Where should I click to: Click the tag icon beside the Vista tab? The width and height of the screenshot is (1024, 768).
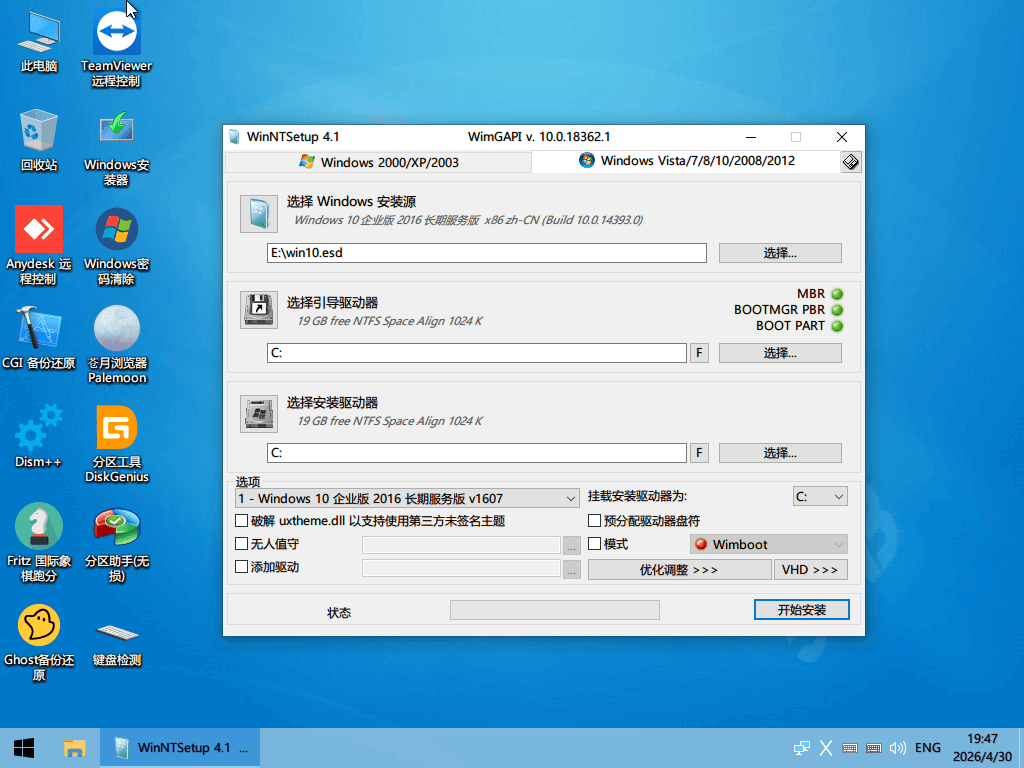click(850, 161)
